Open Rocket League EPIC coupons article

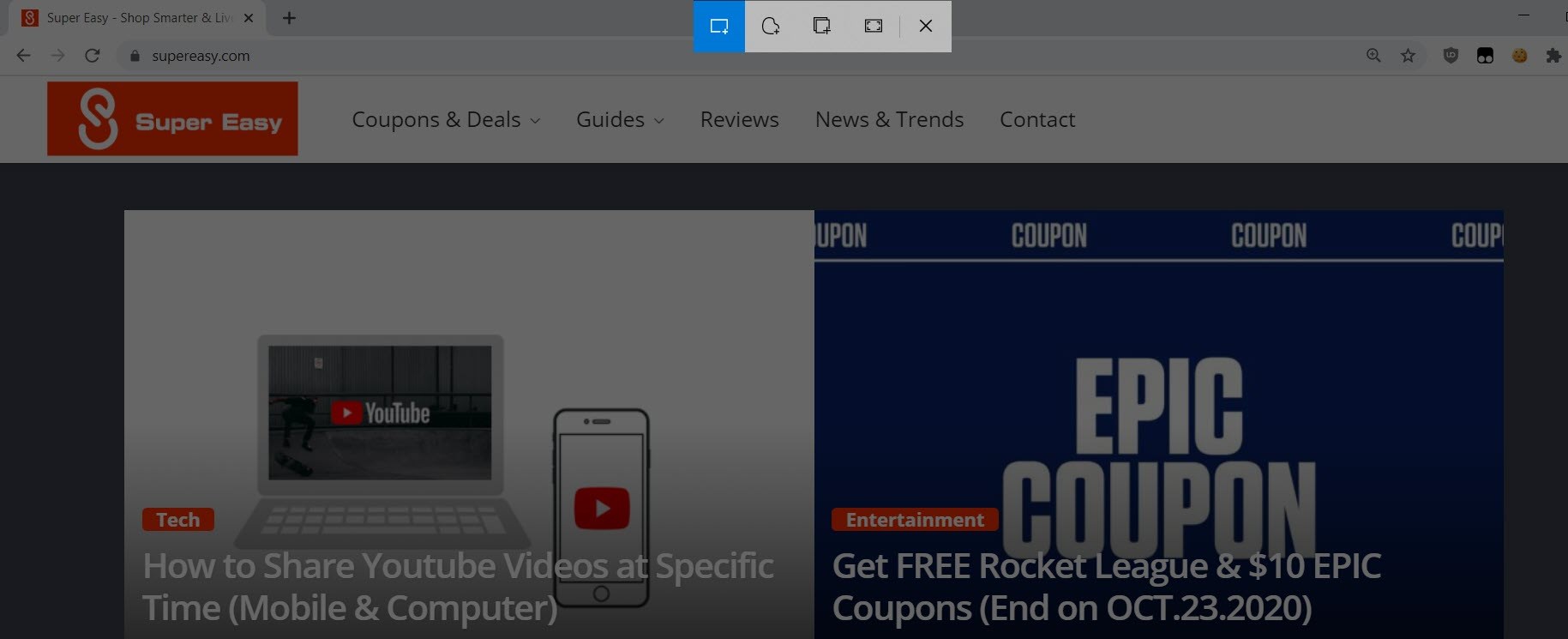coord(1106,587)
